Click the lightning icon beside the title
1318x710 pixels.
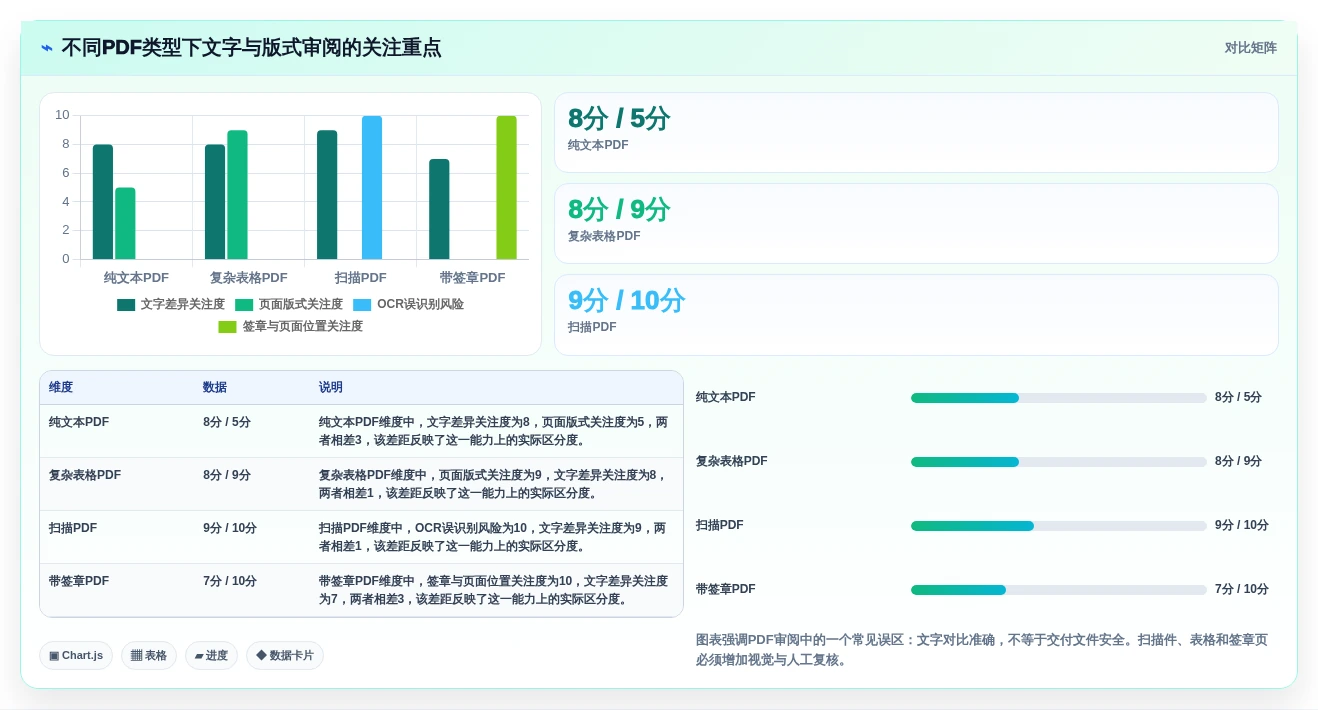46,48
